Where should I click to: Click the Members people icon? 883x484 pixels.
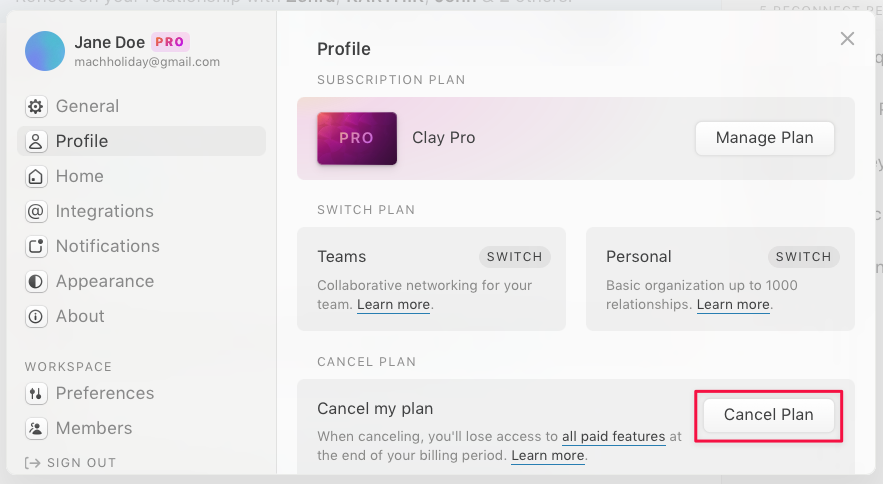coord(36,429)
